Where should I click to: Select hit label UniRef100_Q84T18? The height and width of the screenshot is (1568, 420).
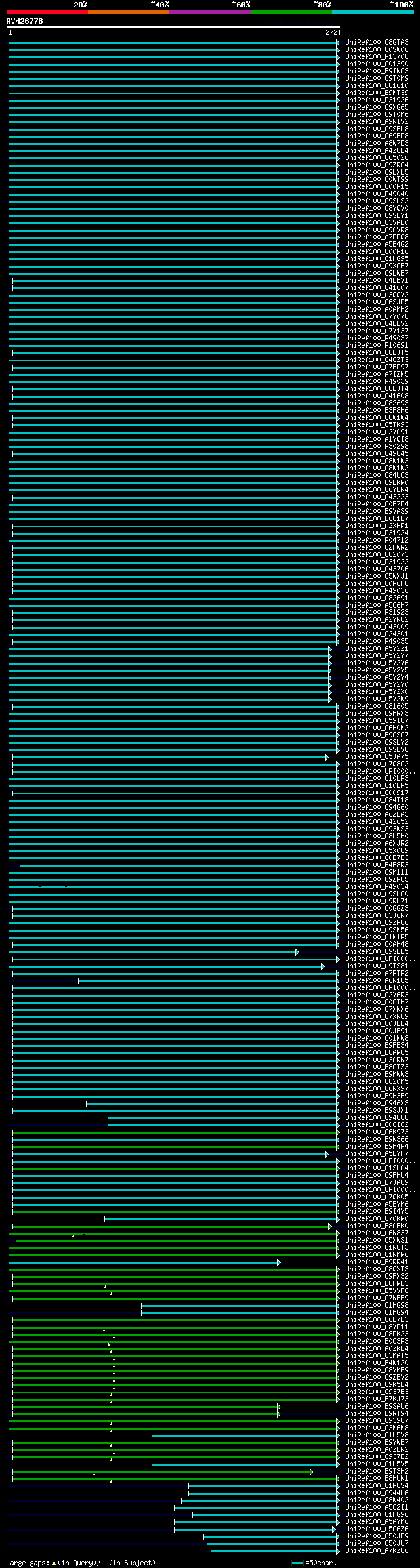377,800
